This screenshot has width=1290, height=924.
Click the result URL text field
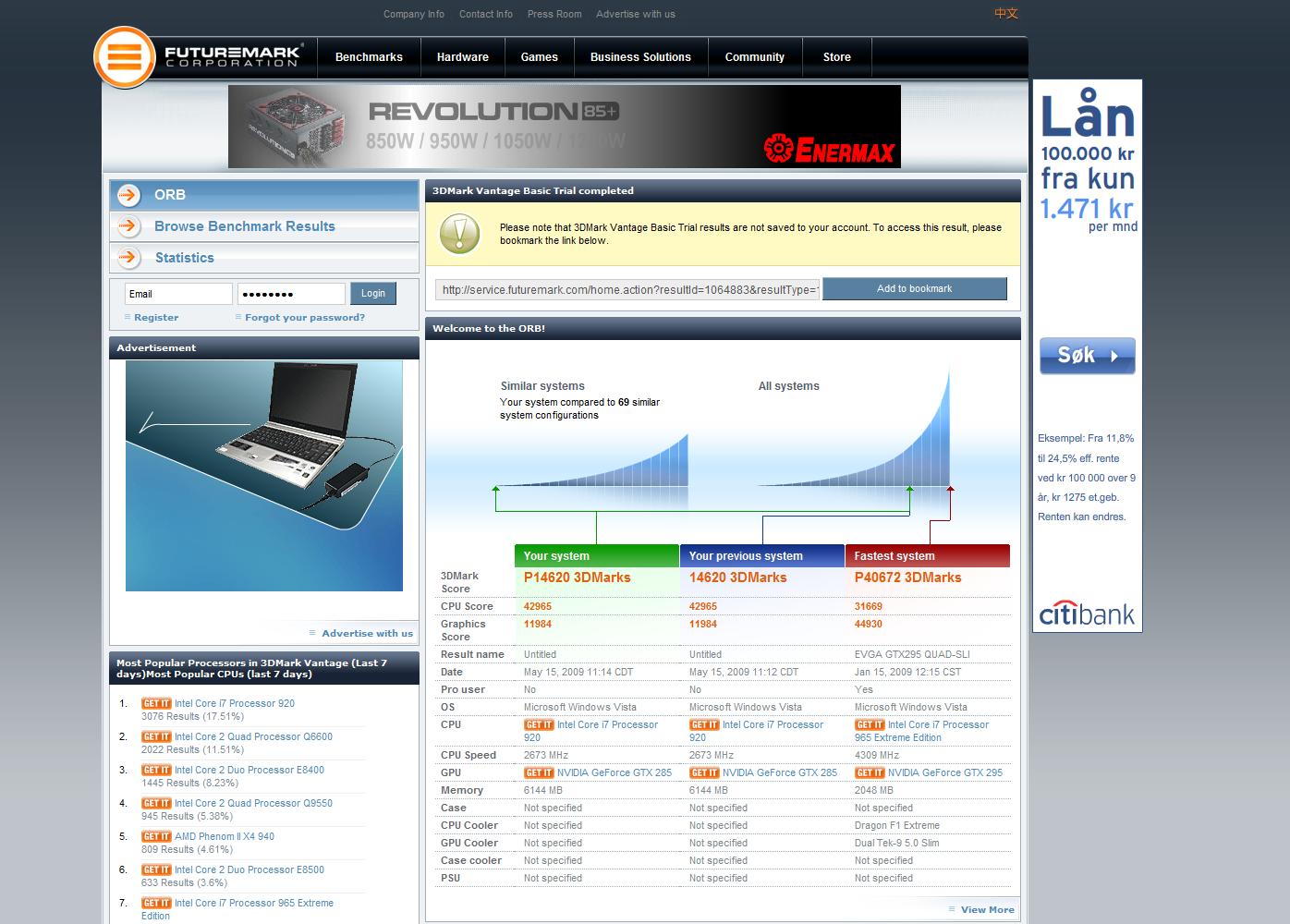click(x=627, y=290)
